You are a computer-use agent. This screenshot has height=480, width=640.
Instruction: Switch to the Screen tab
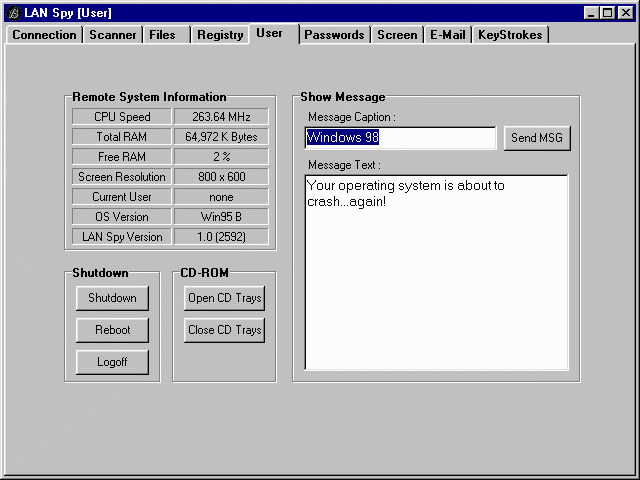pos(397,35)
